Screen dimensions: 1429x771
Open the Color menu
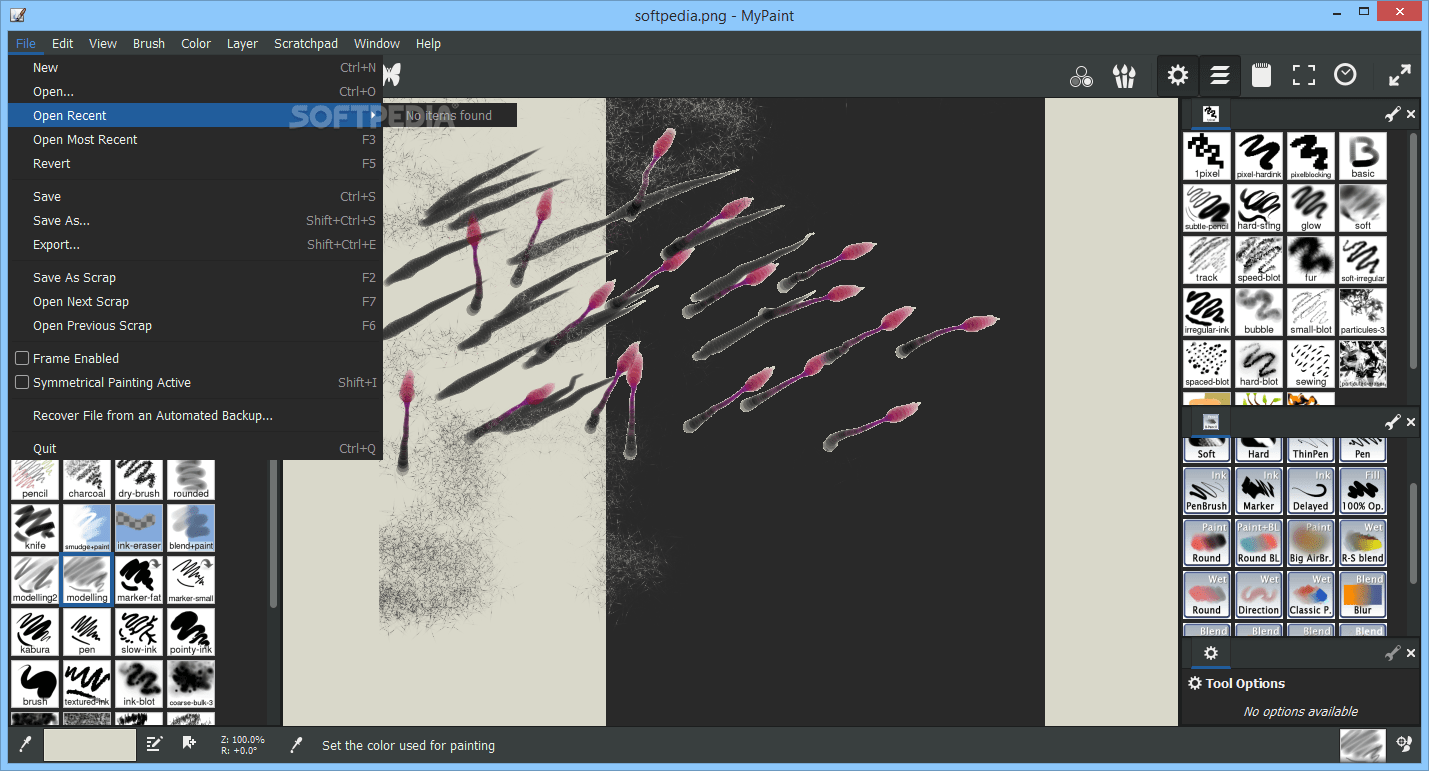click(195, 43)
